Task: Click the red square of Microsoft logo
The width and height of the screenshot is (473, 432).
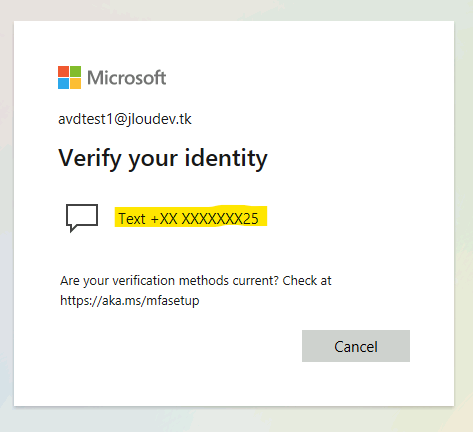Action: (63, 71)
